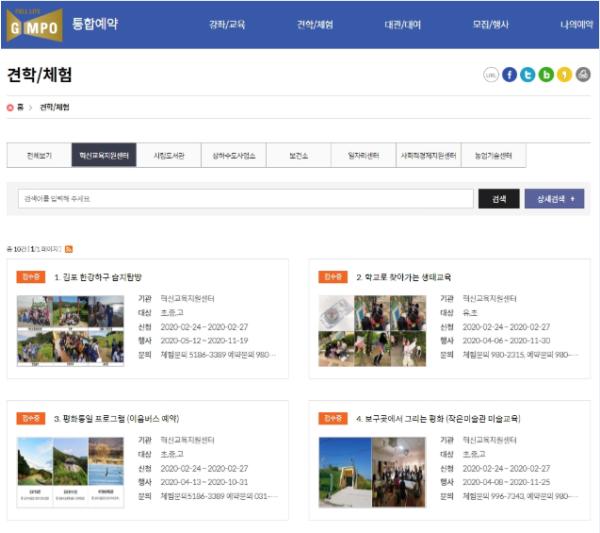Click the red home icon in the breadcrumb
The image size is (600, 533).
pyautogui.click(x=11, y=107)
